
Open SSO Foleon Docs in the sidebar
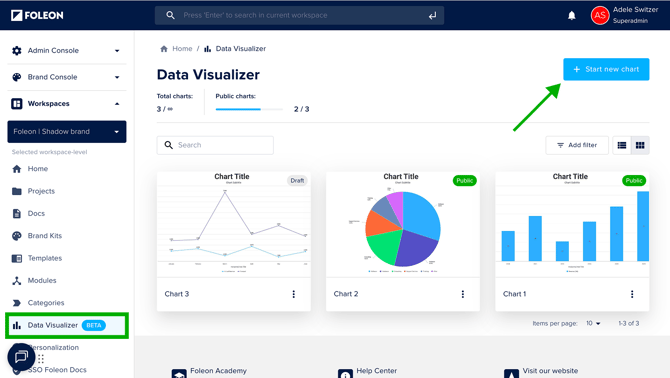point(57,370)
